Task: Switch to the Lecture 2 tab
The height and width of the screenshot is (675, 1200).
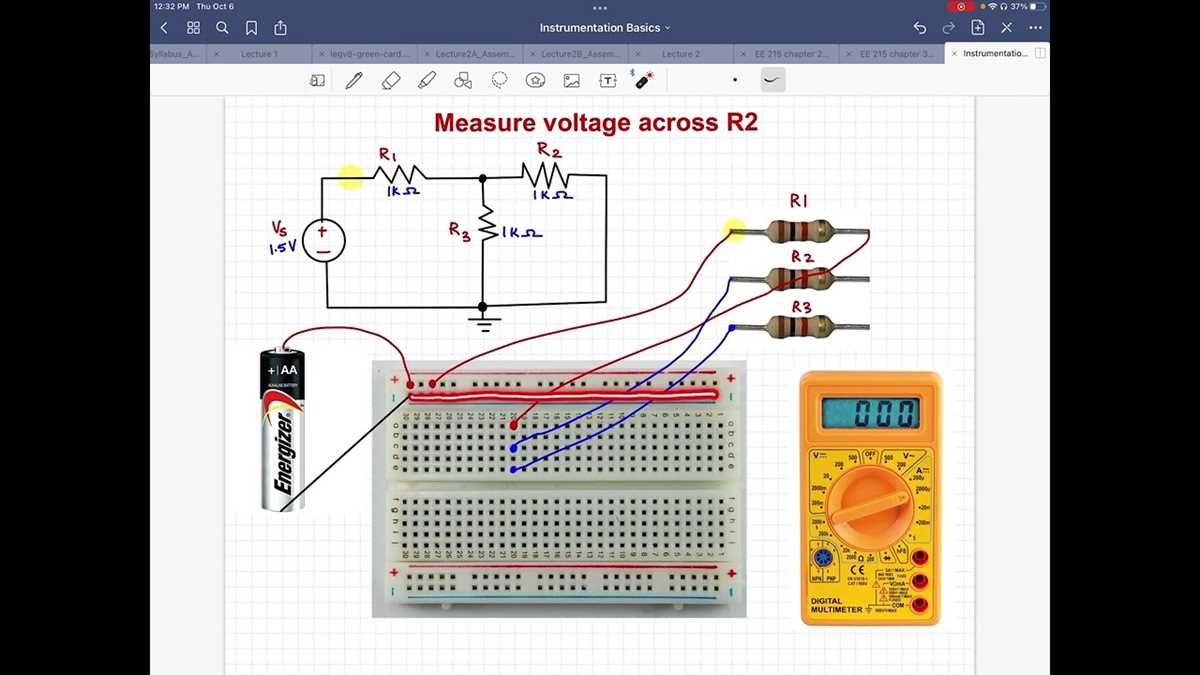Action: click(x=681, y=54)
